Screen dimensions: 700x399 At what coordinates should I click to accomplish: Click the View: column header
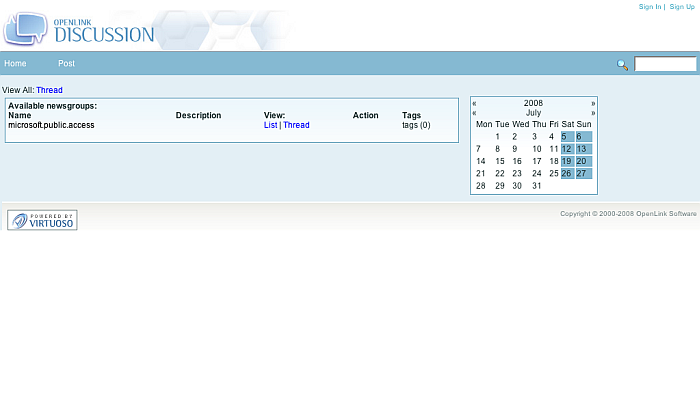pyautogui.click(x=274, y=115)
